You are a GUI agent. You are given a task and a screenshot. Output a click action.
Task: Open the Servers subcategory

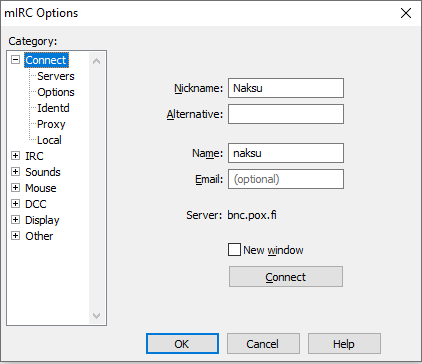click(x=56, y=76)
